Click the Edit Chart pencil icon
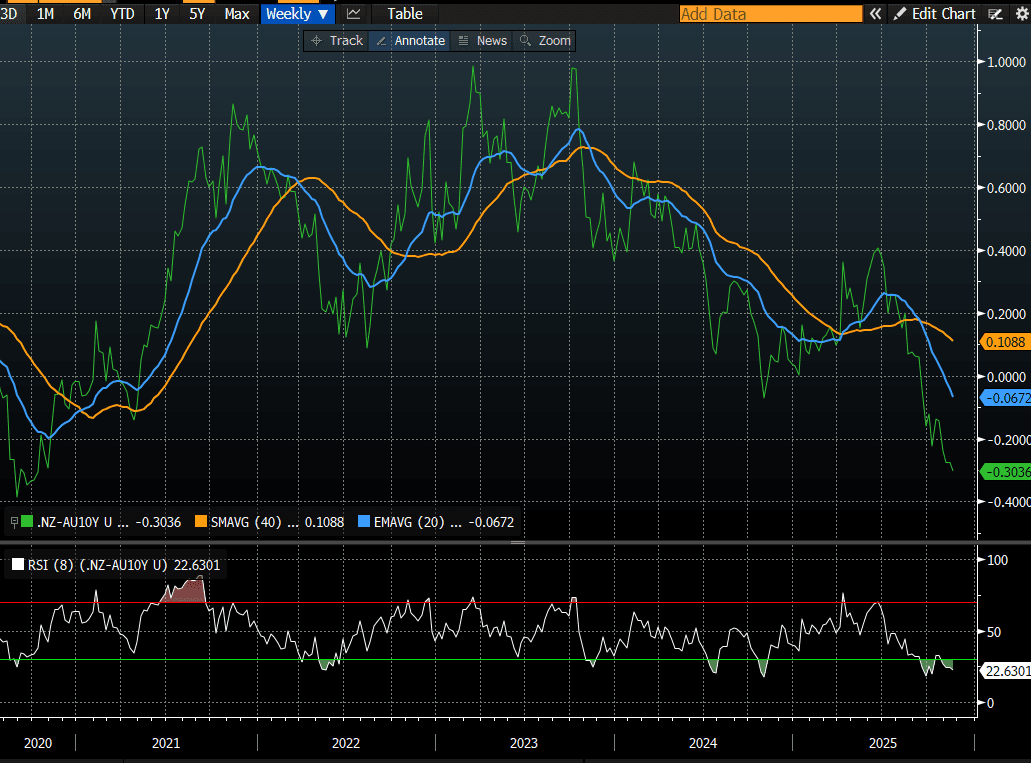The width and height of the screenshot is (1031, 763). (x=900, y=14)
